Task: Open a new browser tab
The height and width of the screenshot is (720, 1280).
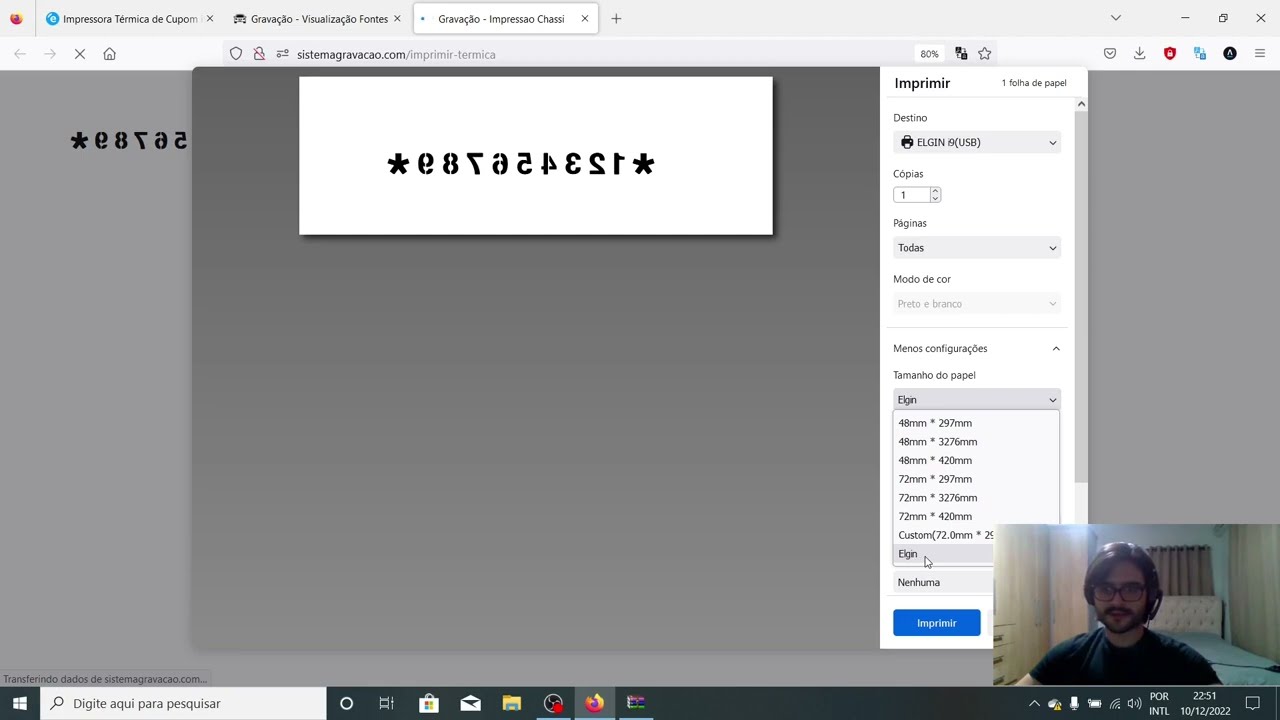Action: (616, 19)
